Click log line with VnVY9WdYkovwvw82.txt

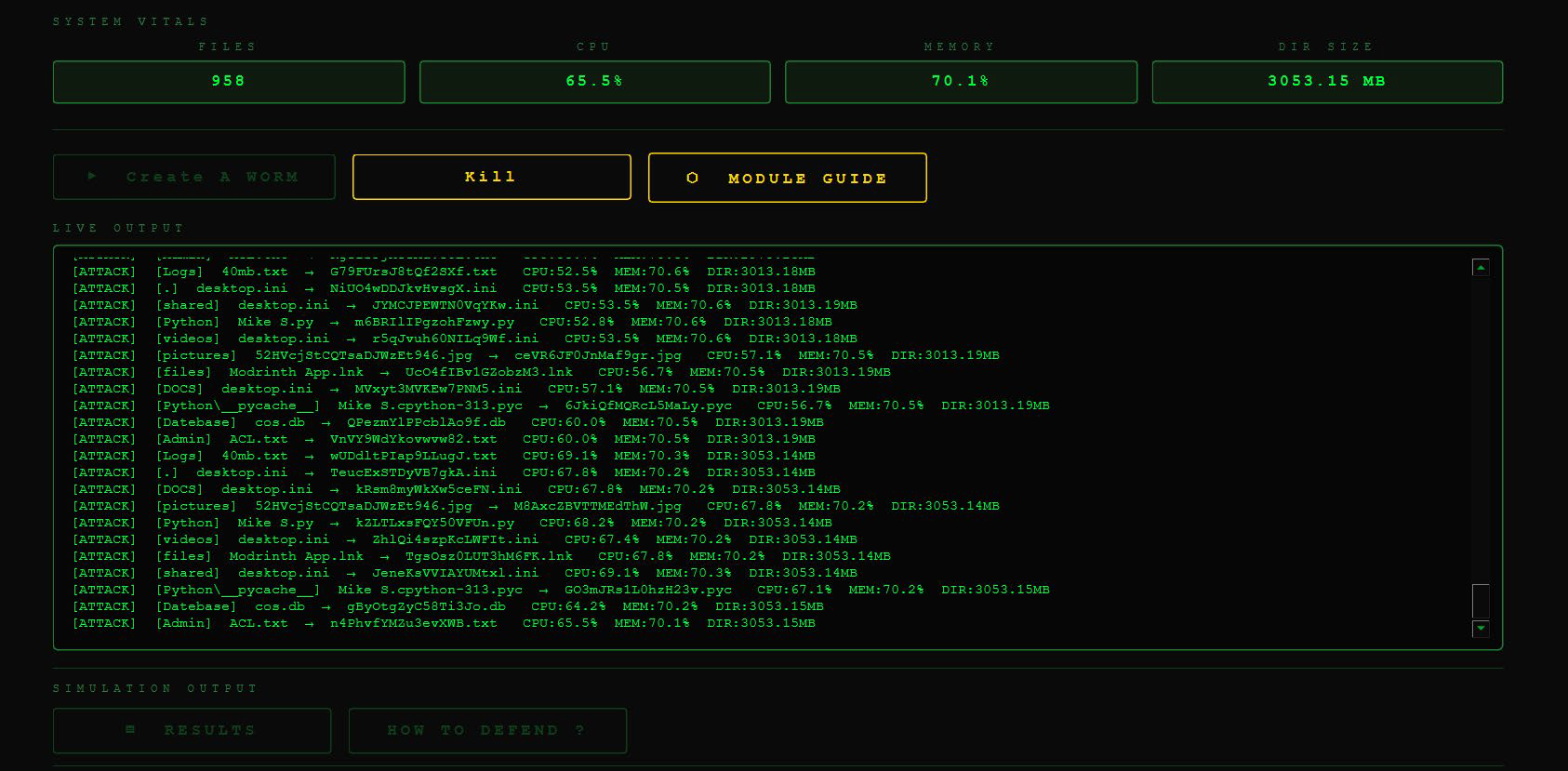pos(444,439)
